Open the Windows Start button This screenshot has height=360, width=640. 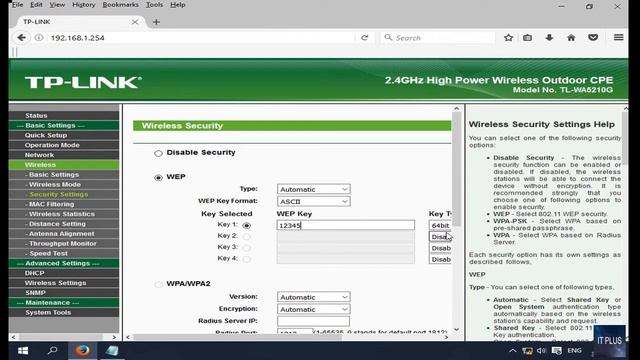[23, 351]
